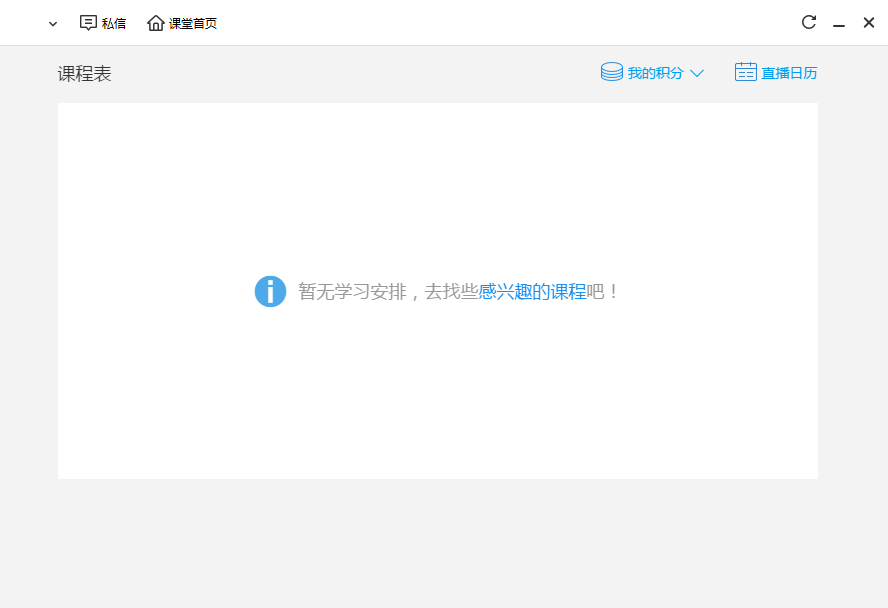Expand the chevron dropdown at top-left
The image size is (888, 608).
tap(51, 22)
